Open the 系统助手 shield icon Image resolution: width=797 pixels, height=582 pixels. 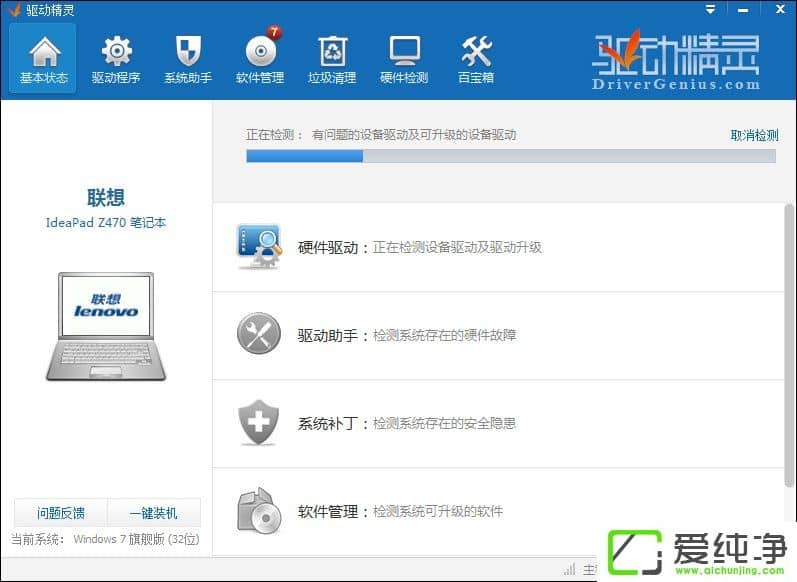[x=188, y=60]
